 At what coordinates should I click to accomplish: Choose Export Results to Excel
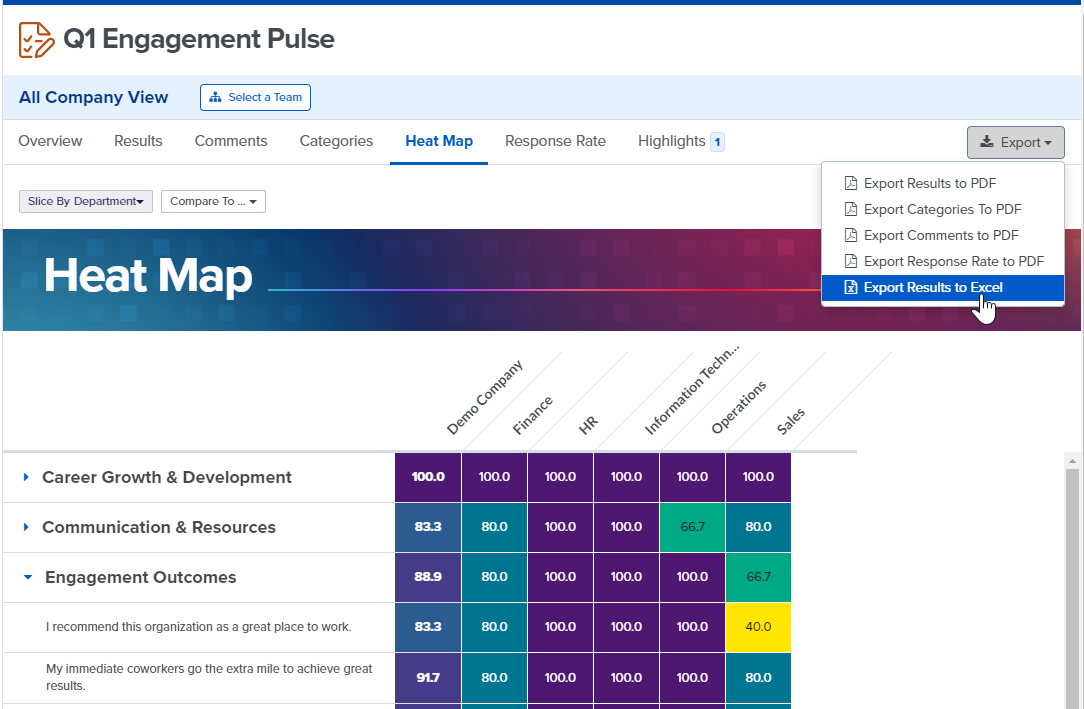tap(943, 287)
